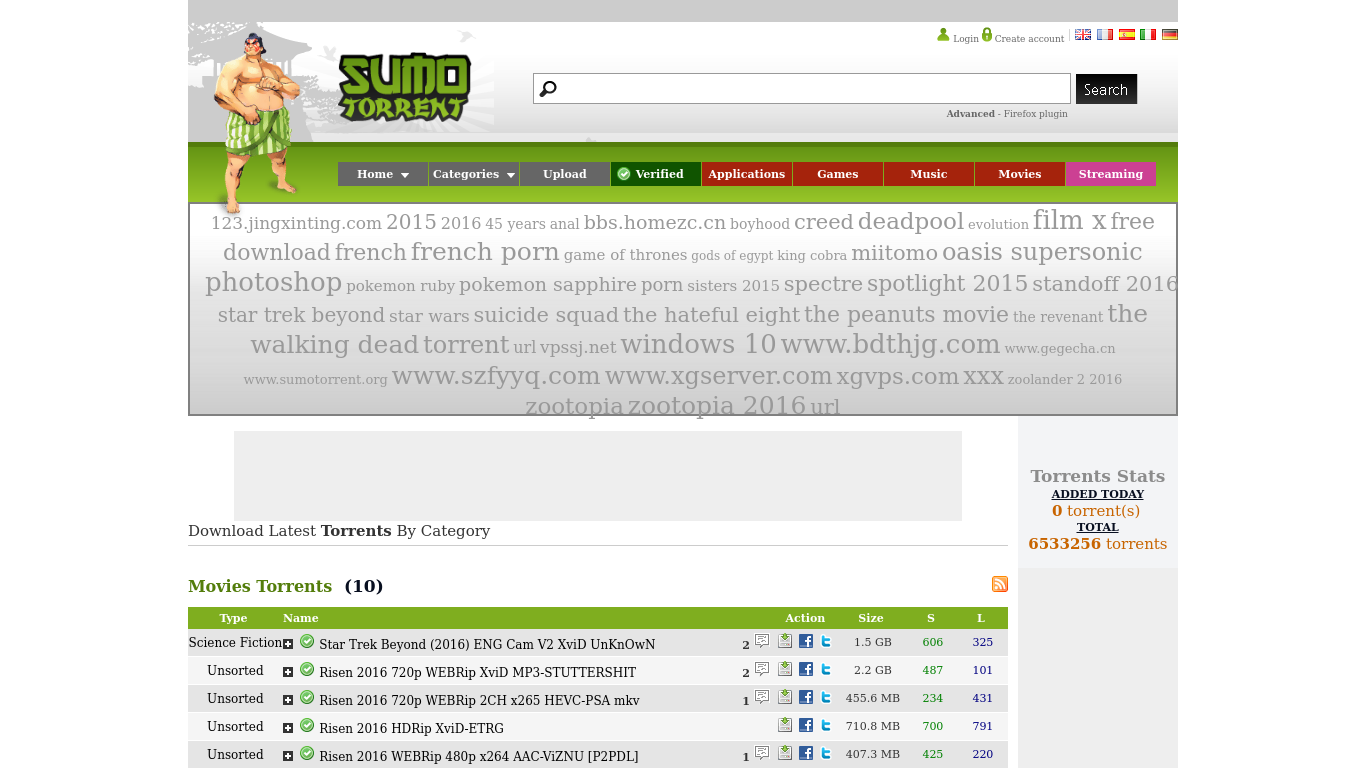Share Star Trek Beyond on Facebook

806,641
